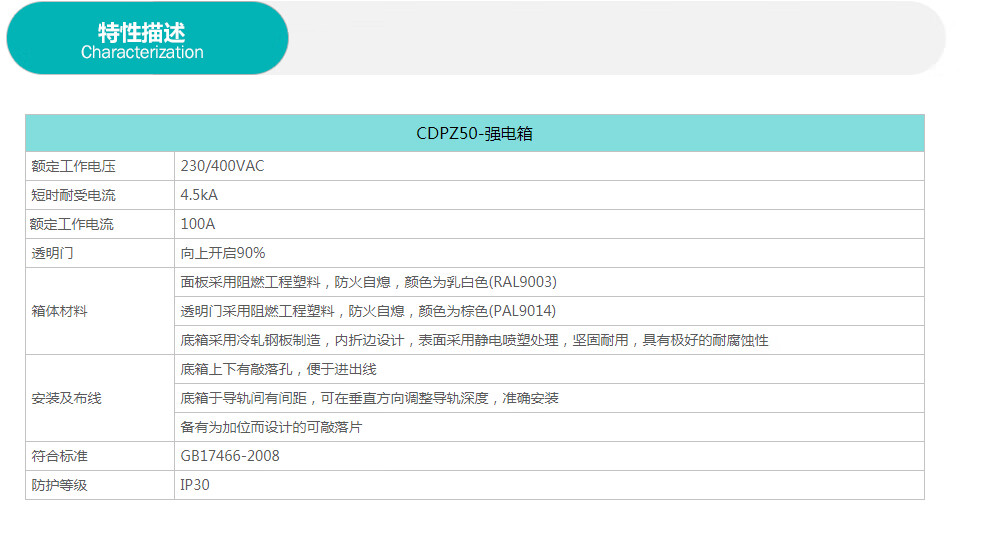Click the 特性描述 Characterization tab
The height and width of the screenshot is (538, 990).
(x=142, y=40)
